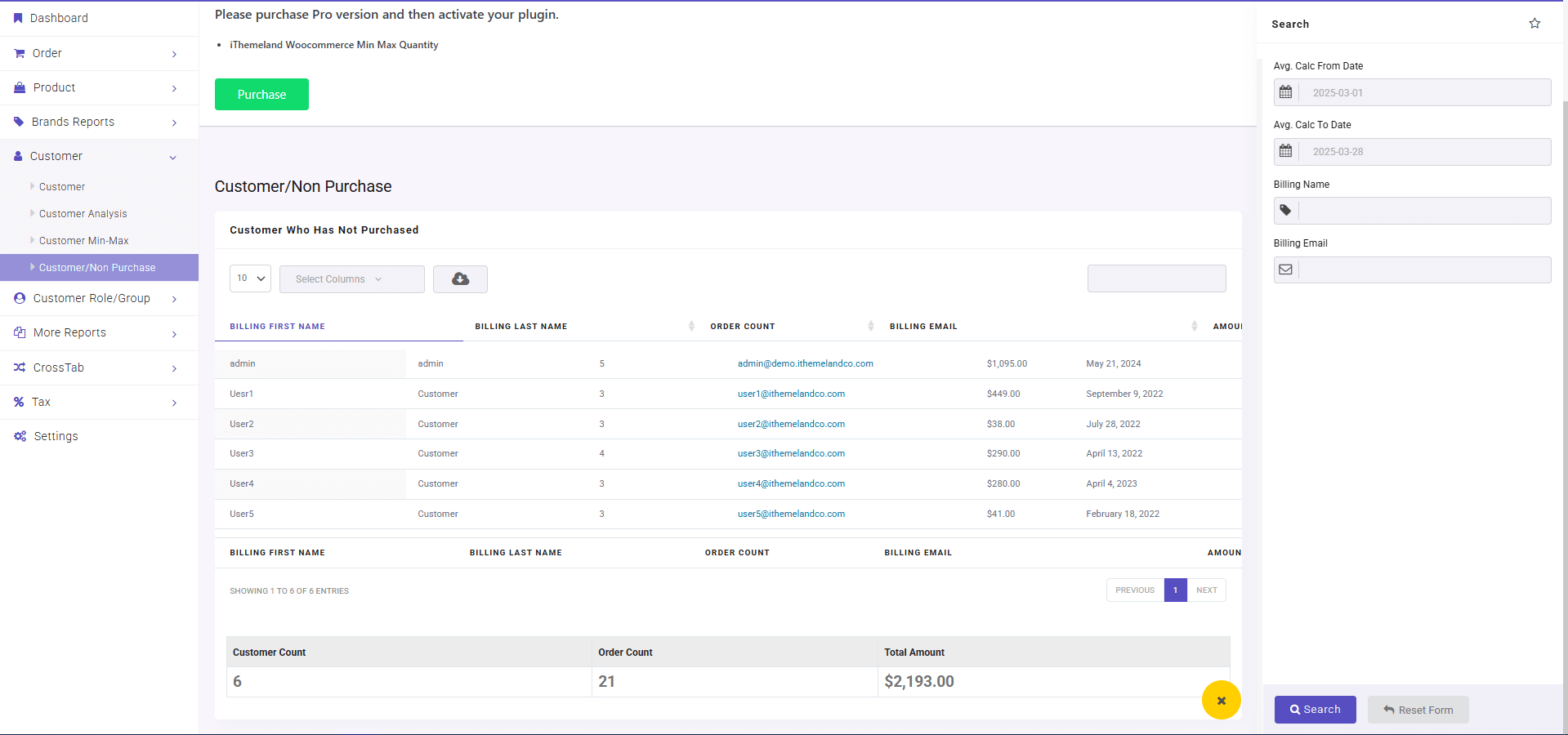Sort by Billing Last Name sort arrows
The width and height of the screenshot is (1568, 735).
691,326
